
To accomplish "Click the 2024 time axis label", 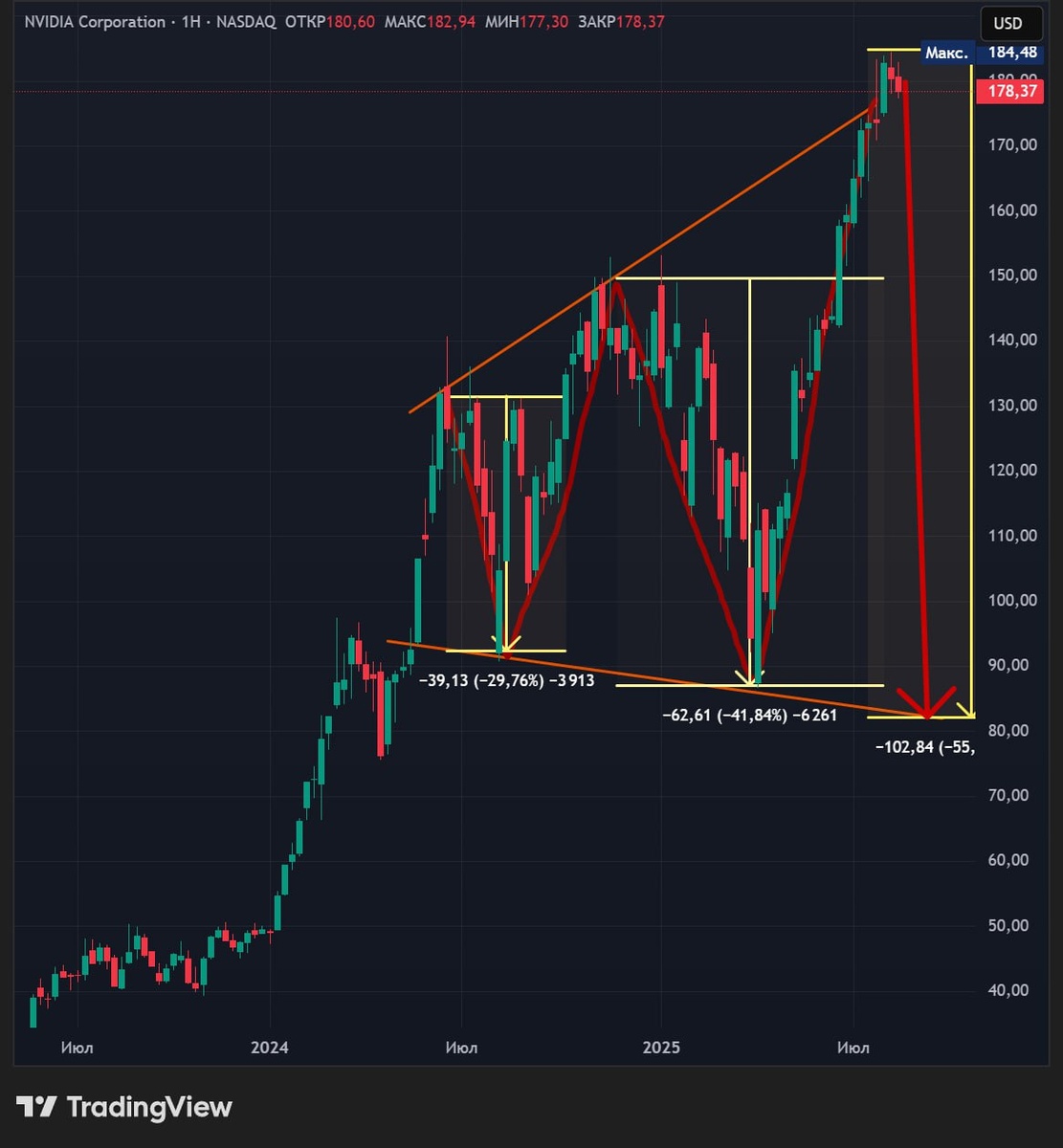I will tap(270, 1048).
